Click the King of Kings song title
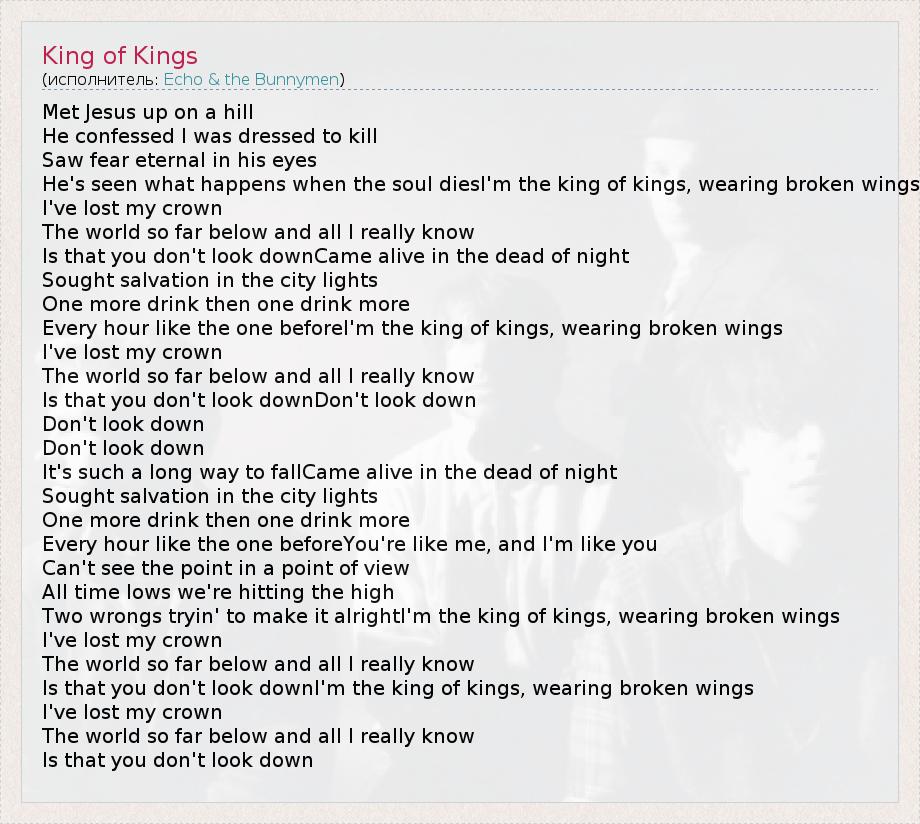Screen dimensions: 920x824 pyautogui.click(x=120, y=55)
